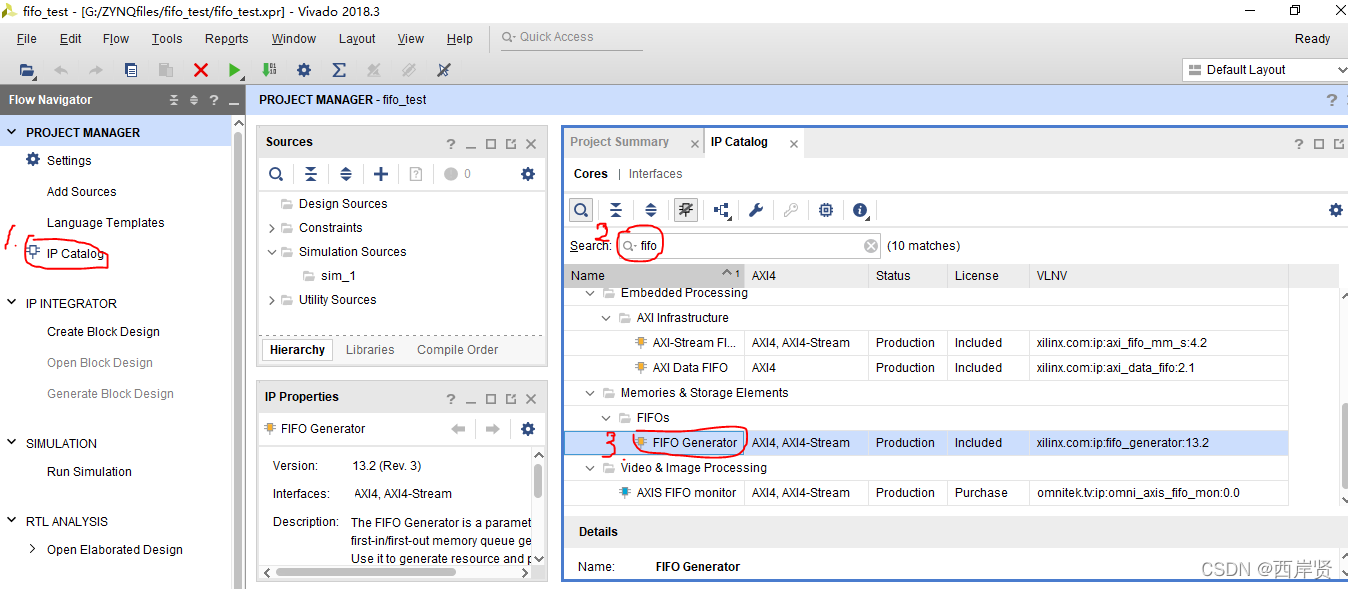
Task: Open Flow Navigator help question mark
Action: click(x=213, y=100)
